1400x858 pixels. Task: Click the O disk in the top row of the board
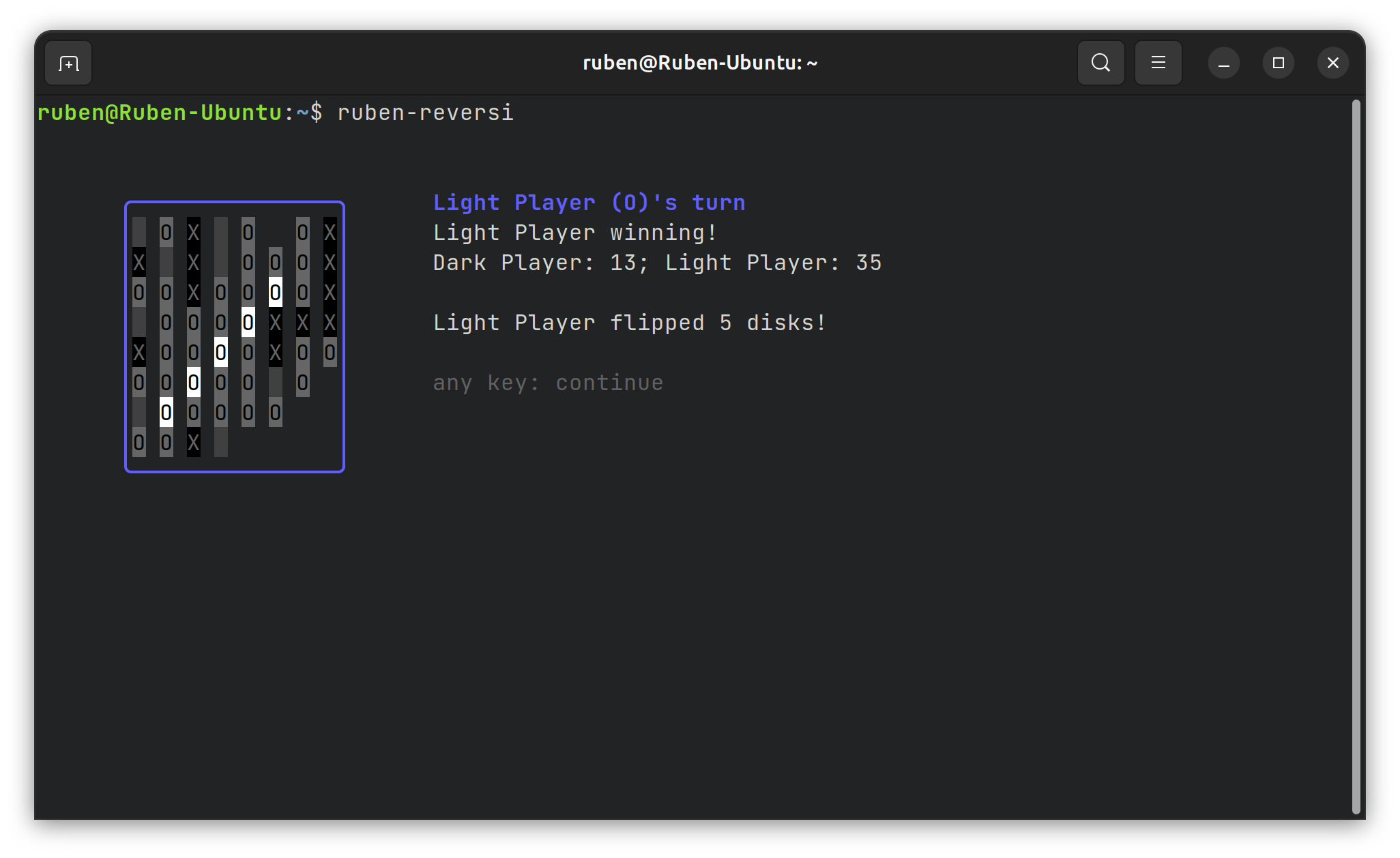coord(165,232)
